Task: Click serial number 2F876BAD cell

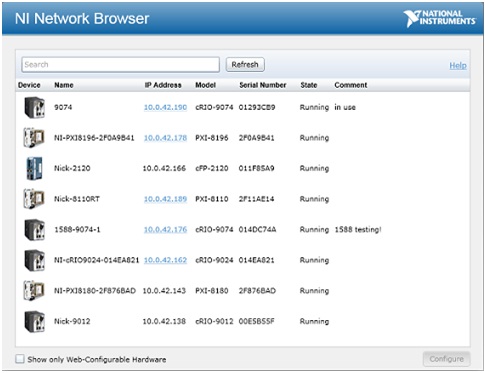Action: 257,291
